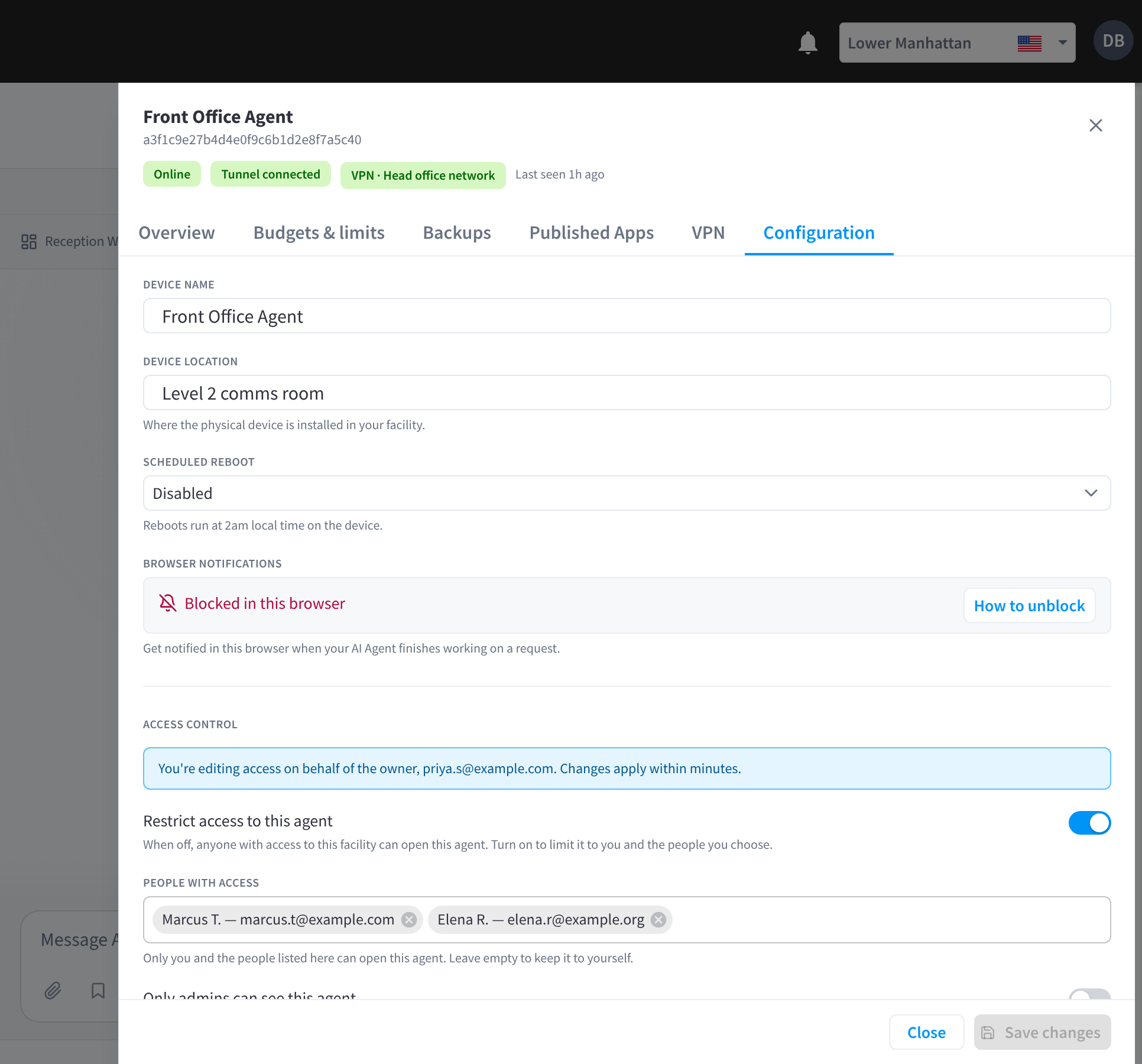Open the Lower Manhattan facility dropdown
The image size is (1142, 1064).
point(957,43)
